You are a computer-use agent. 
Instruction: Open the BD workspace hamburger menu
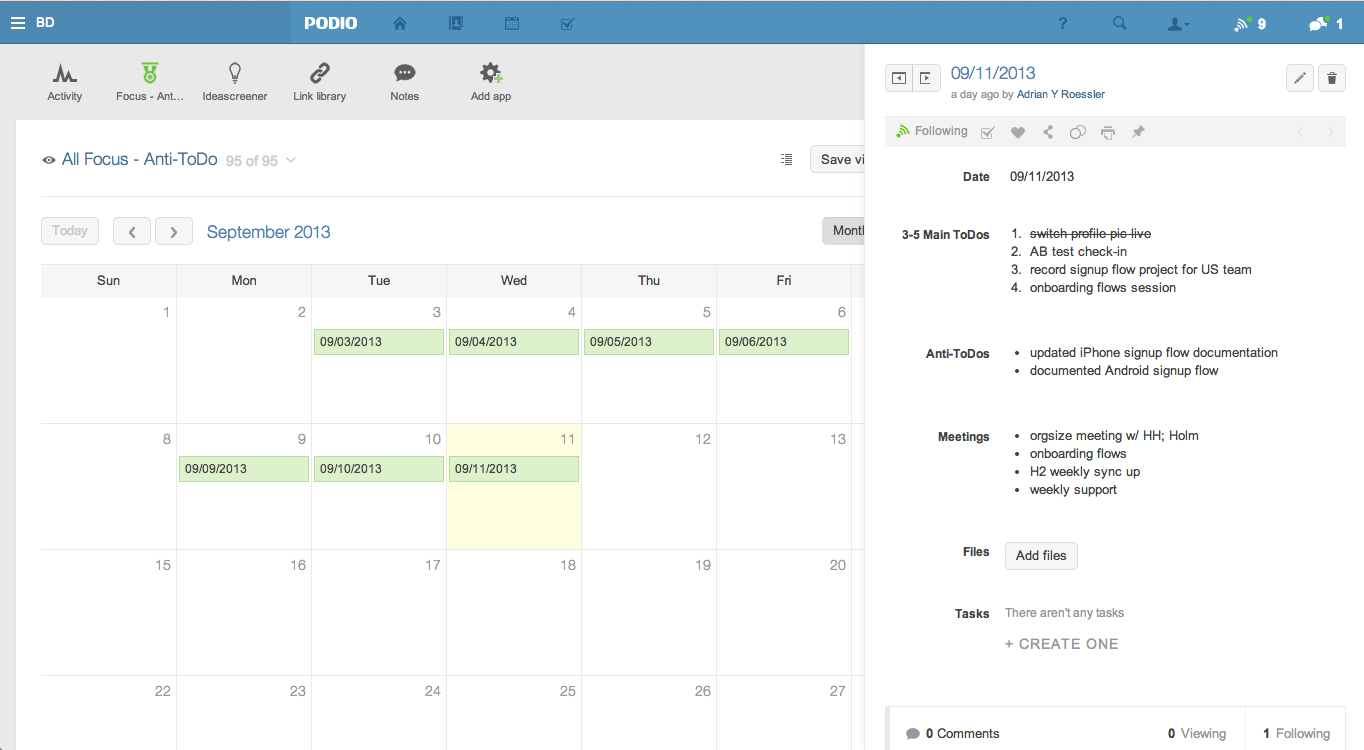point(18,23)
